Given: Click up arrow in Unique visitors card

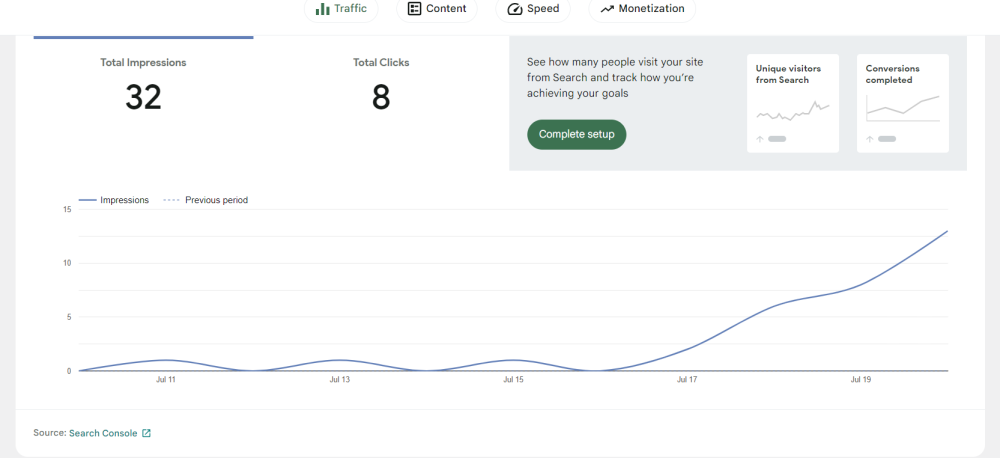Looking at the screenshot, I should pos(760,139).
